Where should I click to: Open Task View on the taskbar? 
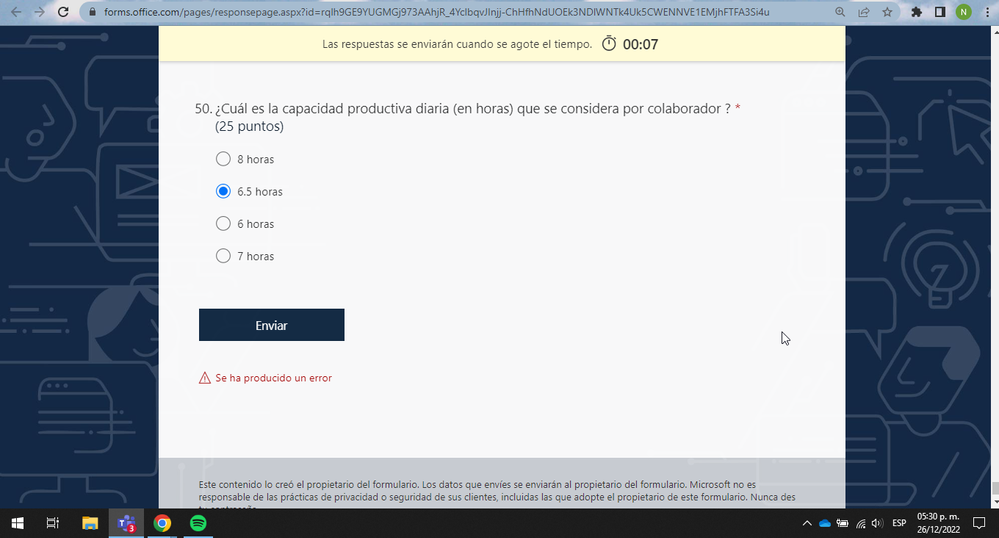(53, 523)
